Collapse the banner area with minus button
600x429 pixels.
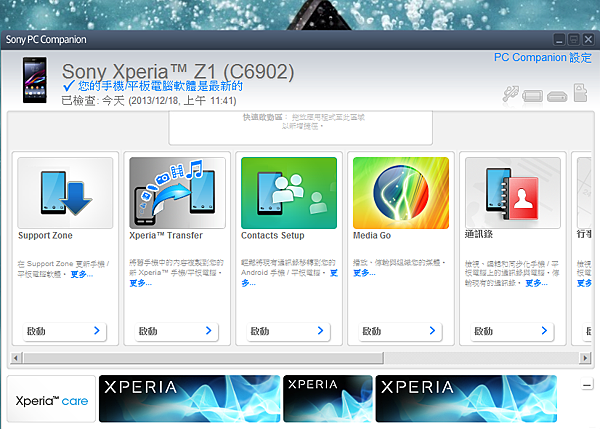click(587, 384)
